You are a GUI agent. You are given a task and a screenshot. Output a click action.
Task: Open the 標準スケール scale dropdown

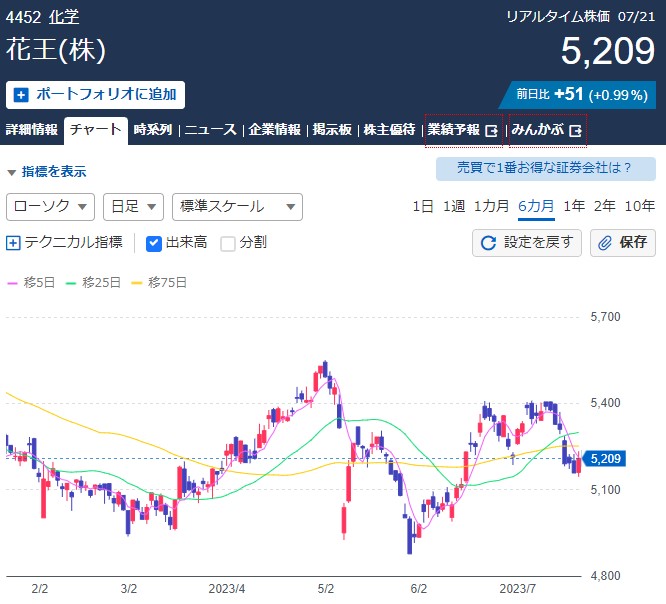237,206
